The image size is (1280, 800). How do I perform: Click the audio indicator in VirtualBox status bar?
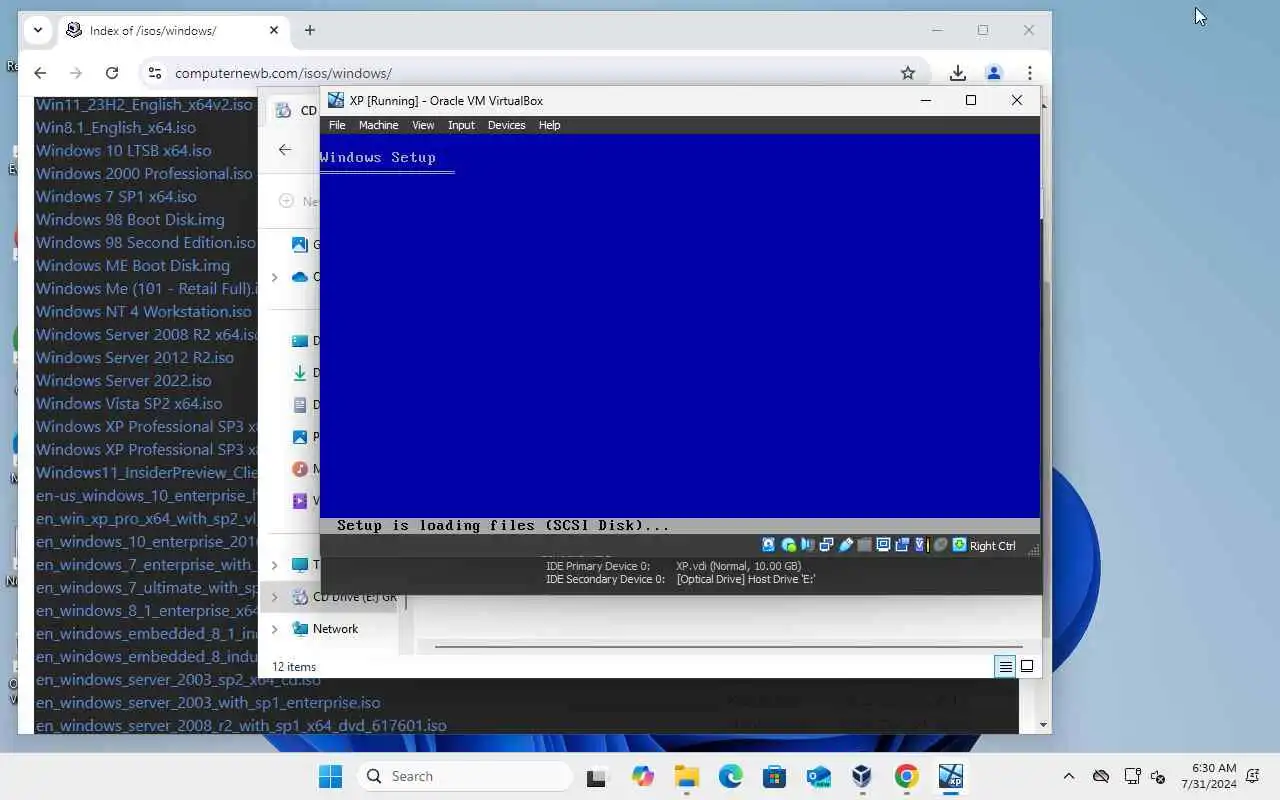[x=807, y=545]
